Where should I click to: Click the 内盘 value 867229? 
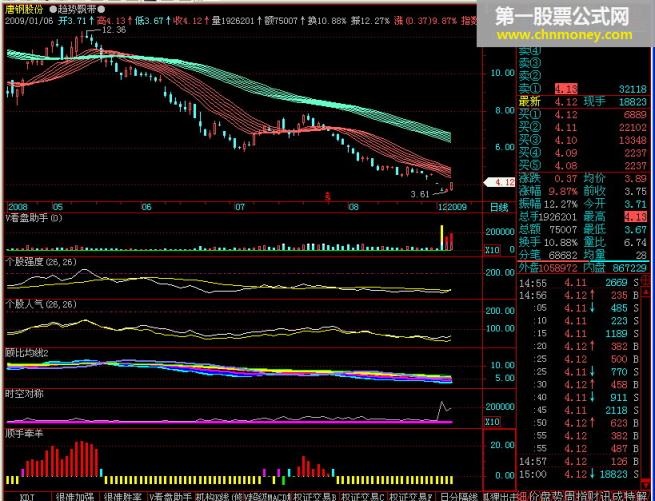630,268
